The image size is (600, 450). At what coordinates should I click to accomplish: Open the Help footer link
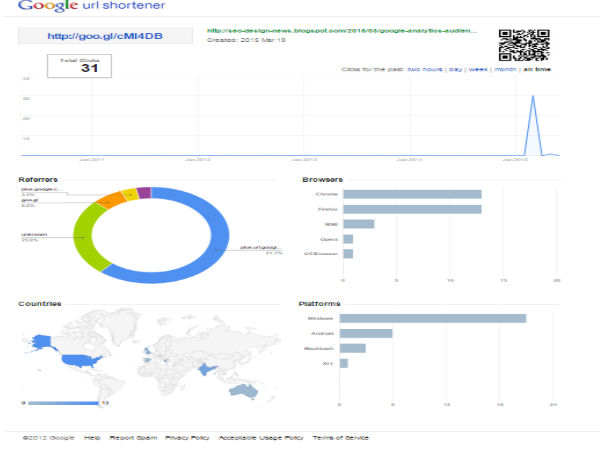coord(92,438)
